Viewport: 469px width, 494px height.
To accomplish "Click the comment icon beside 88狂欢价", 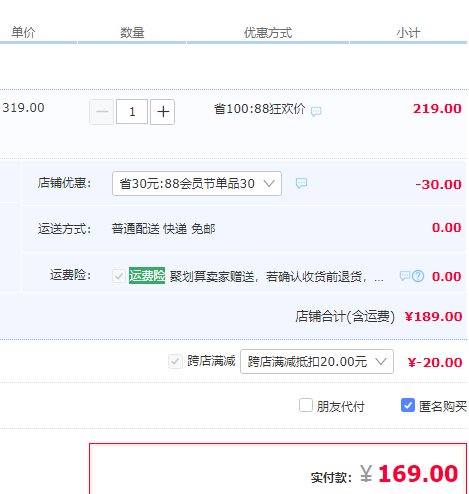I will (316, 111).
